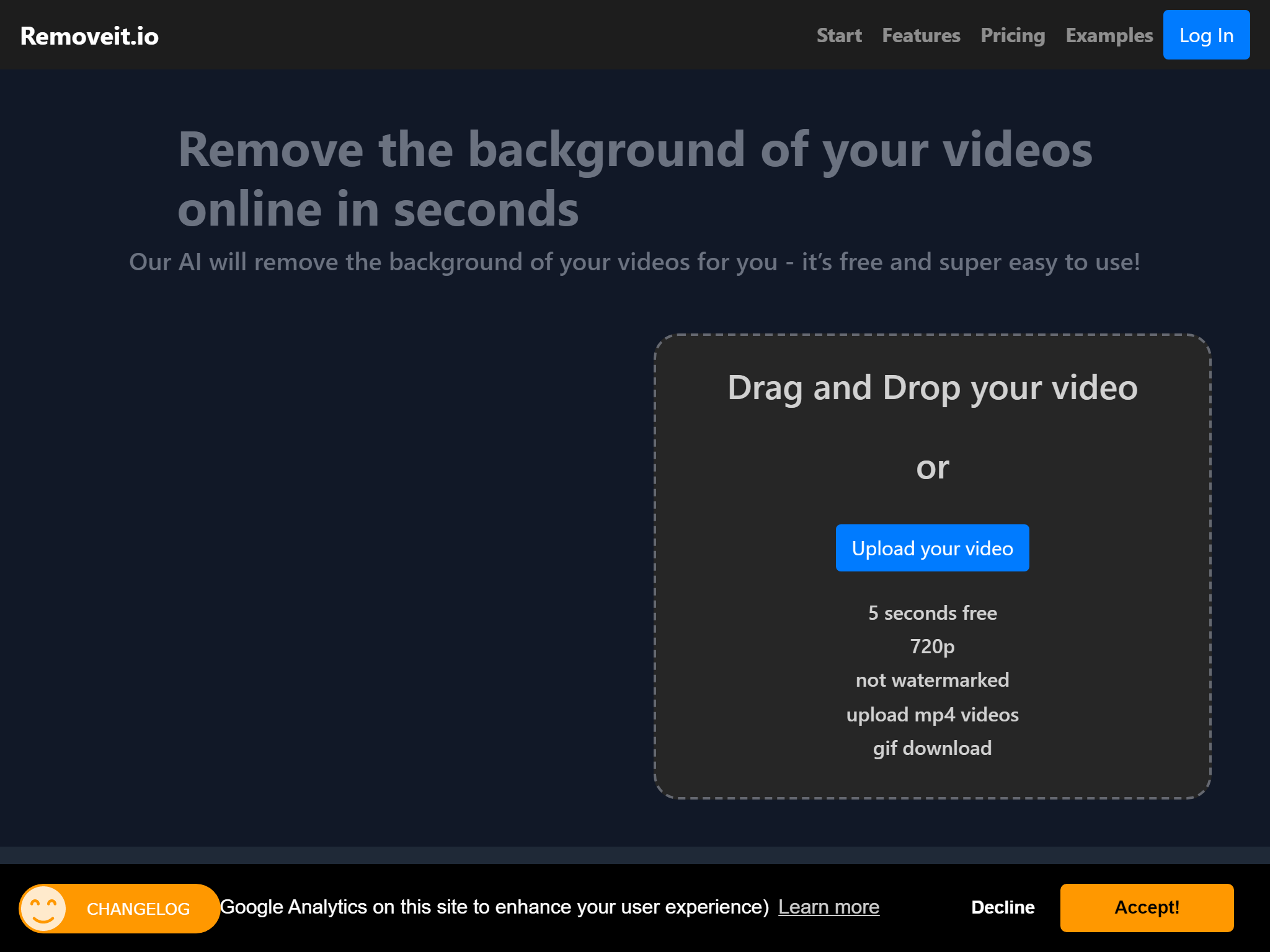View the Pricing page
This screenshot has width=1270, height=952.
pos(1012,35)
